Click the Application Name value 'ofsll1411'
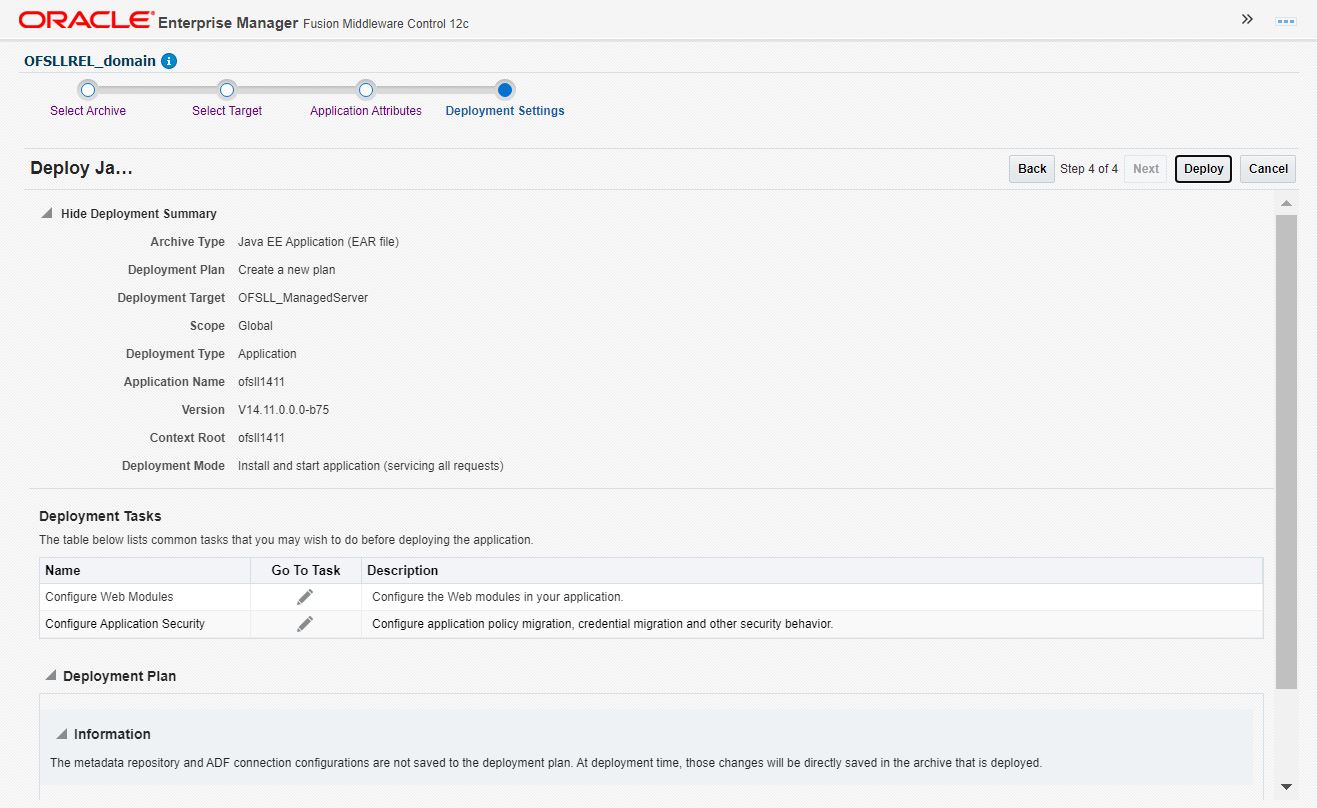Image resolution: width=1317 pixels, height=808 pixels. pos(261,382)
